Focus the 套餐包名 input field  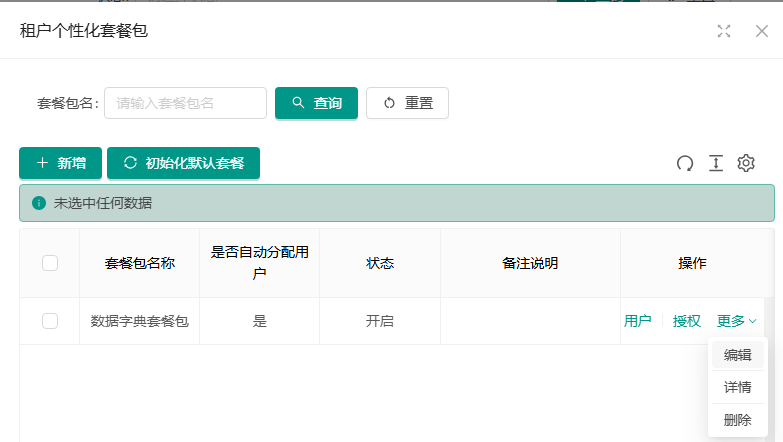pos(185,103)
